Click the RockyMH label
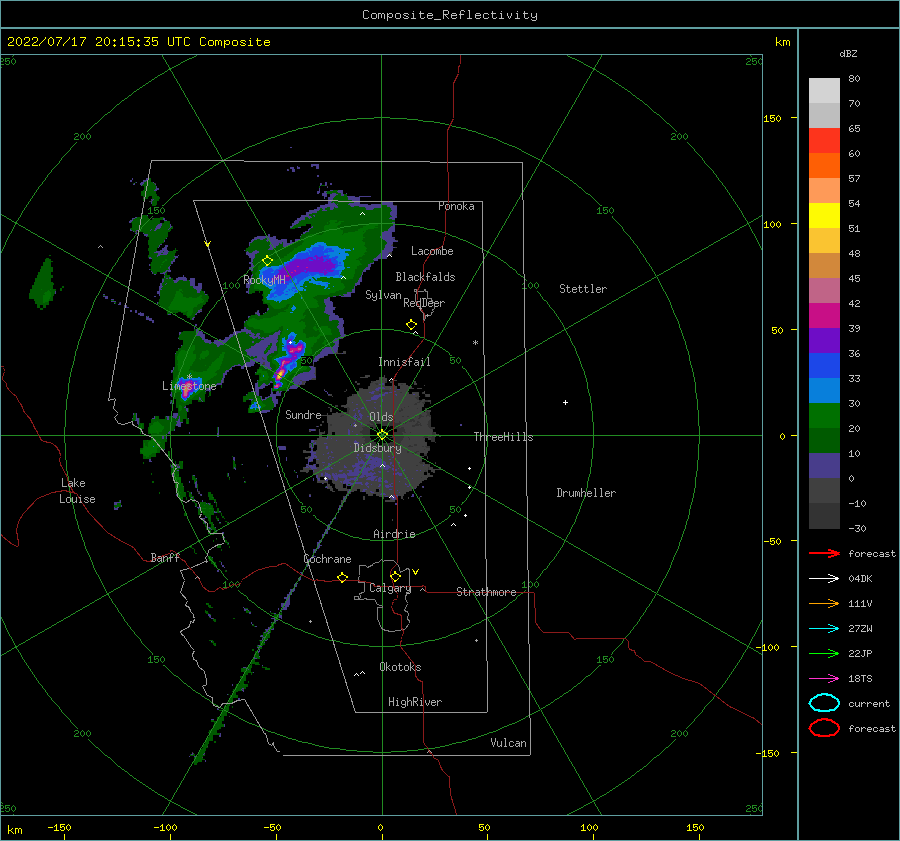The image size is (900, 841). pos(264,280)
